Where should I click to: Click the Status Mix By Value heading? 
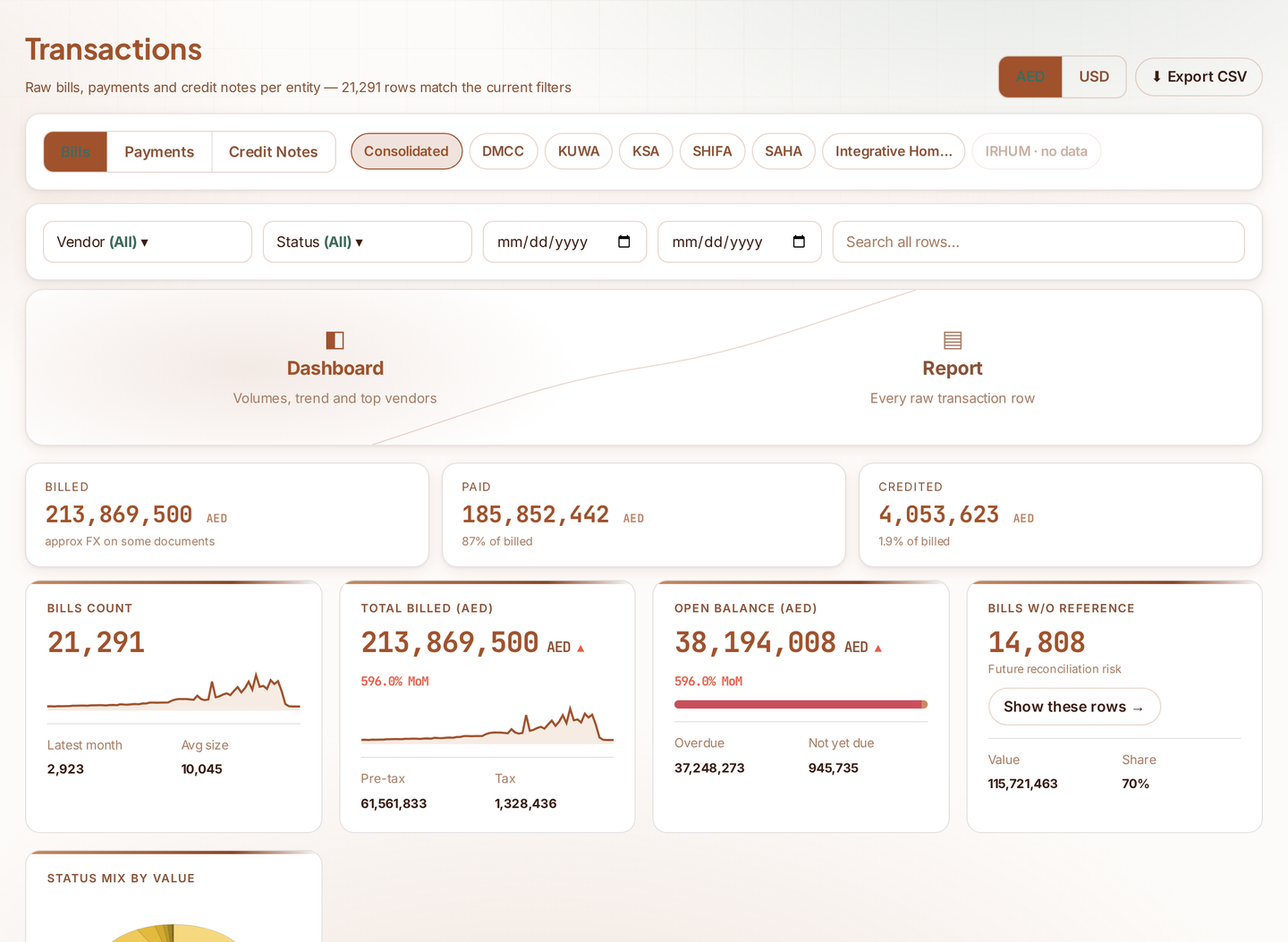[121, 878]
